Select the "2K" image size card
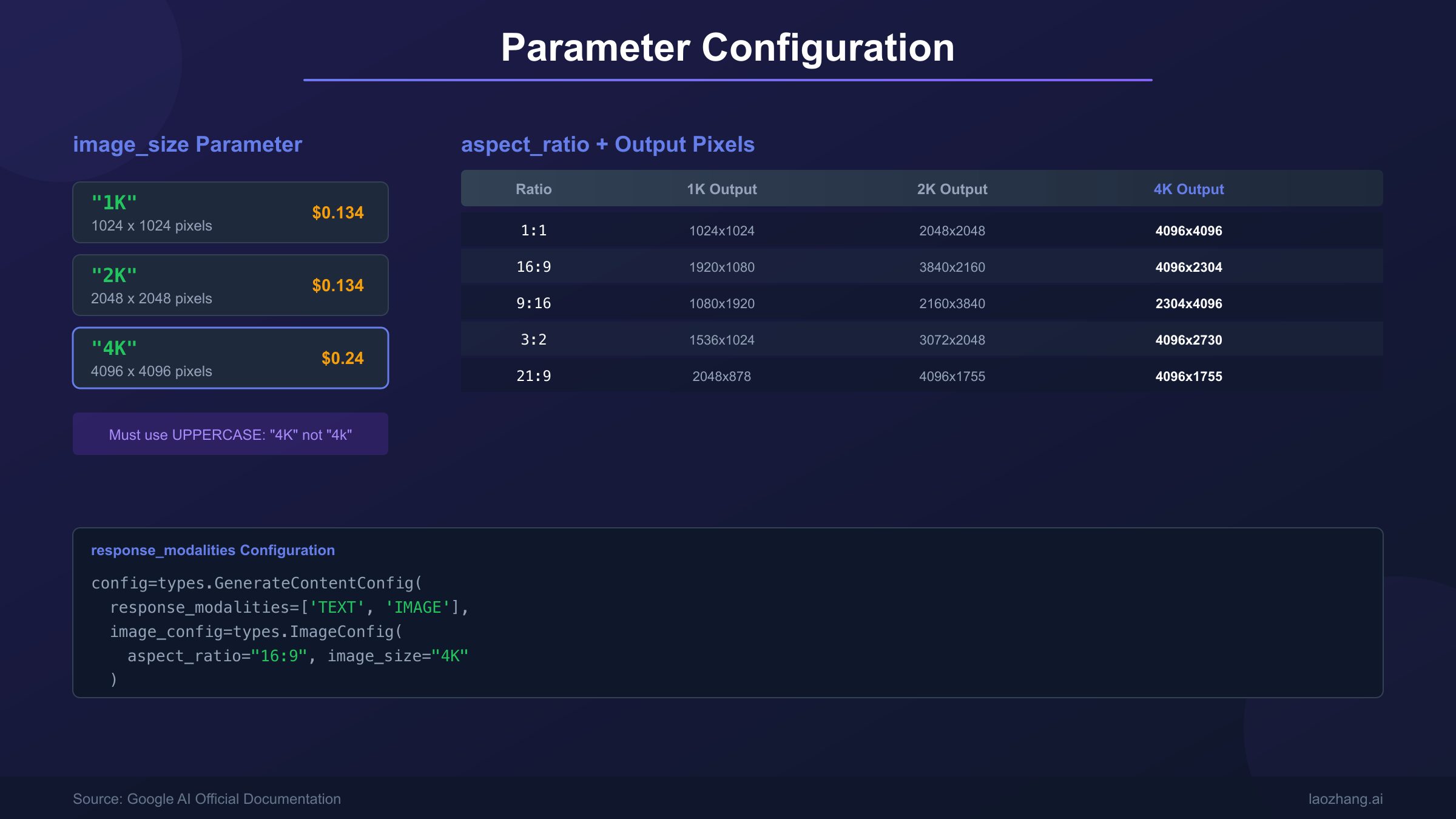 tap(230, 285)
